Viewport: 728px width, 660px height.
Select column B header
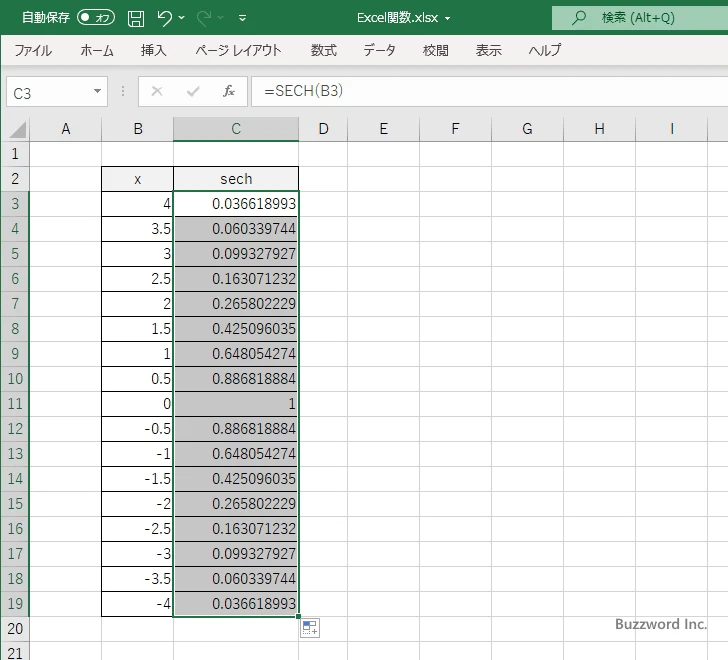[x=137, y=129]
